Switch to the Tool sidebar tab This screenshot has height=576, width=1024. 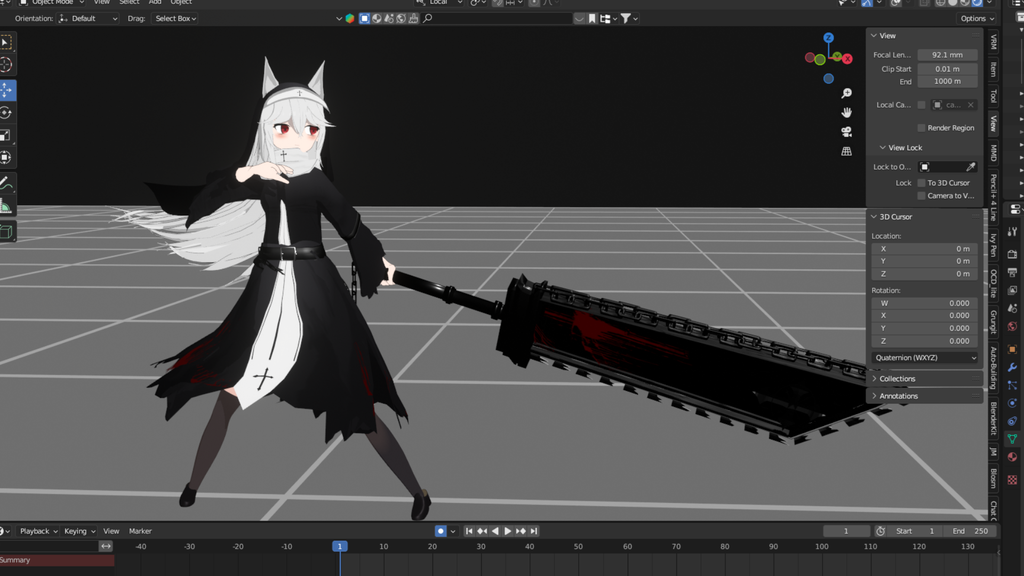click(x=993, y=96)
